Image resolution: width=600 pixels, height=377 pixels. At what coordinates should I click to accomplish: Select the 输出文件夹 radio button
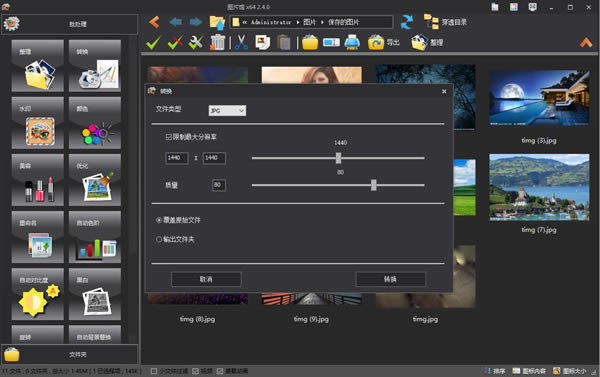159,239
